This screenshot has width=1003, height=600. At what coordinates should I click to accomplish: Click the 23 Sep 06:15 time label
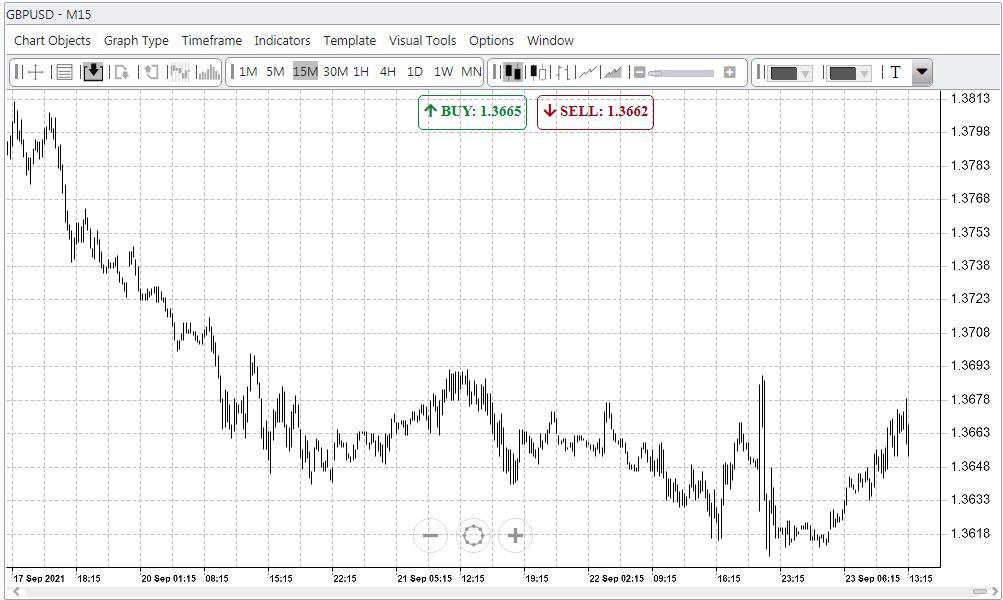pyautogui.click(x=873, y=578)
